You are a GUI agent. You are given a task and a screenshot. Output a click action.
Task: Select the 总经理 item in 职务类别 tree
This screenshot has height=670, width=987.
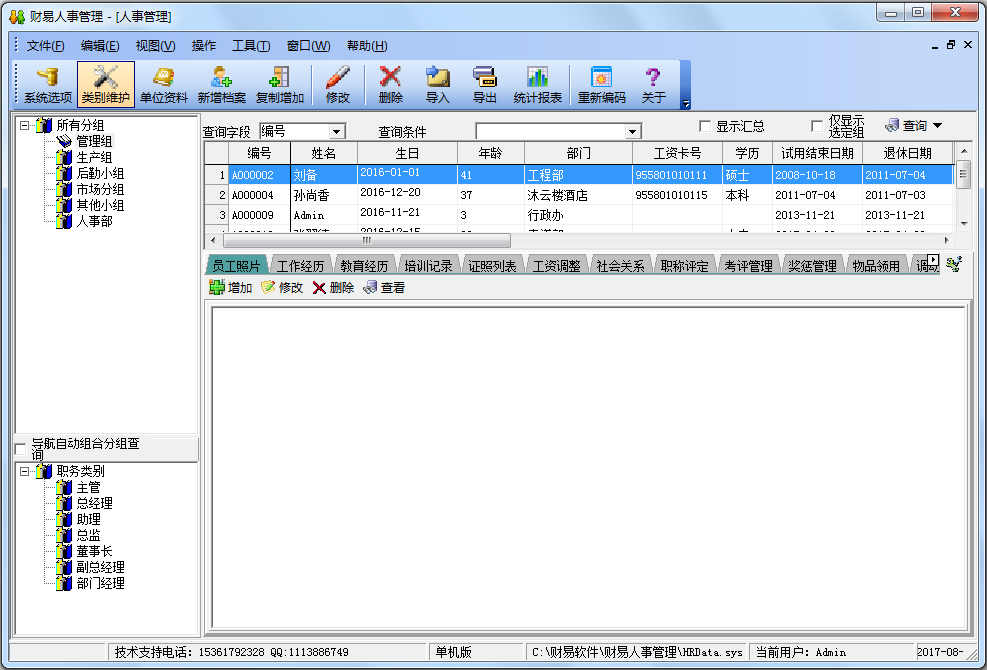[94, 503]
